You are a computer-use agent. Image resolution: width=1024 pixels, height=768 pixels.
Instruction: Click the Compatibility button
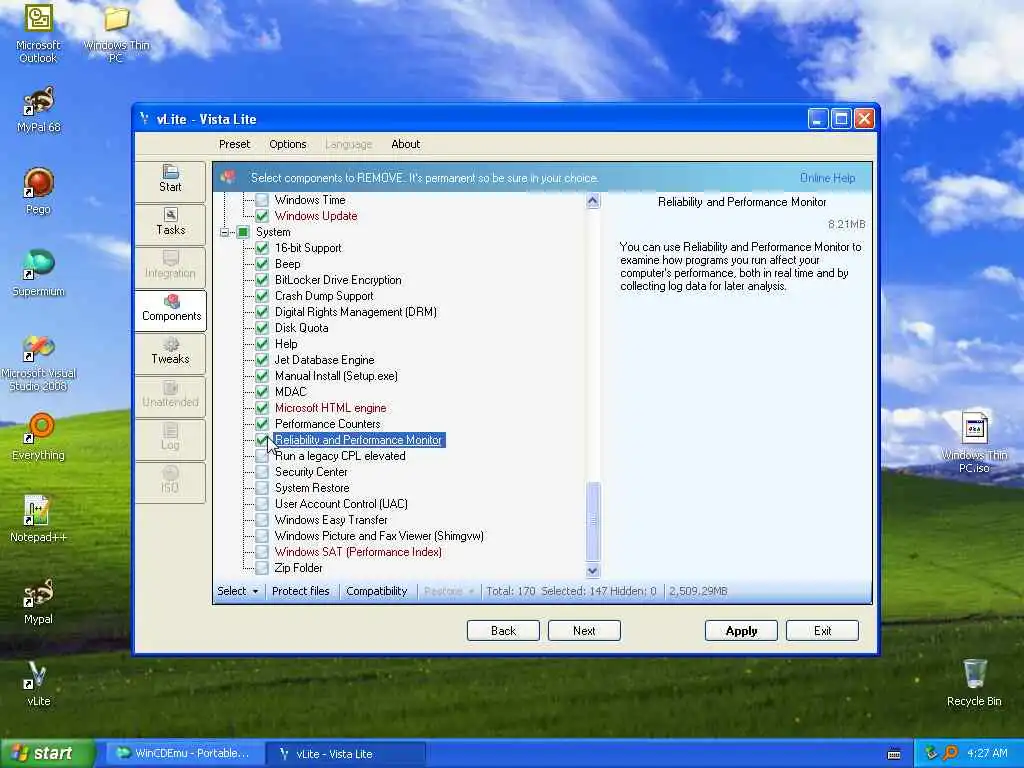[x=377, y=591]
